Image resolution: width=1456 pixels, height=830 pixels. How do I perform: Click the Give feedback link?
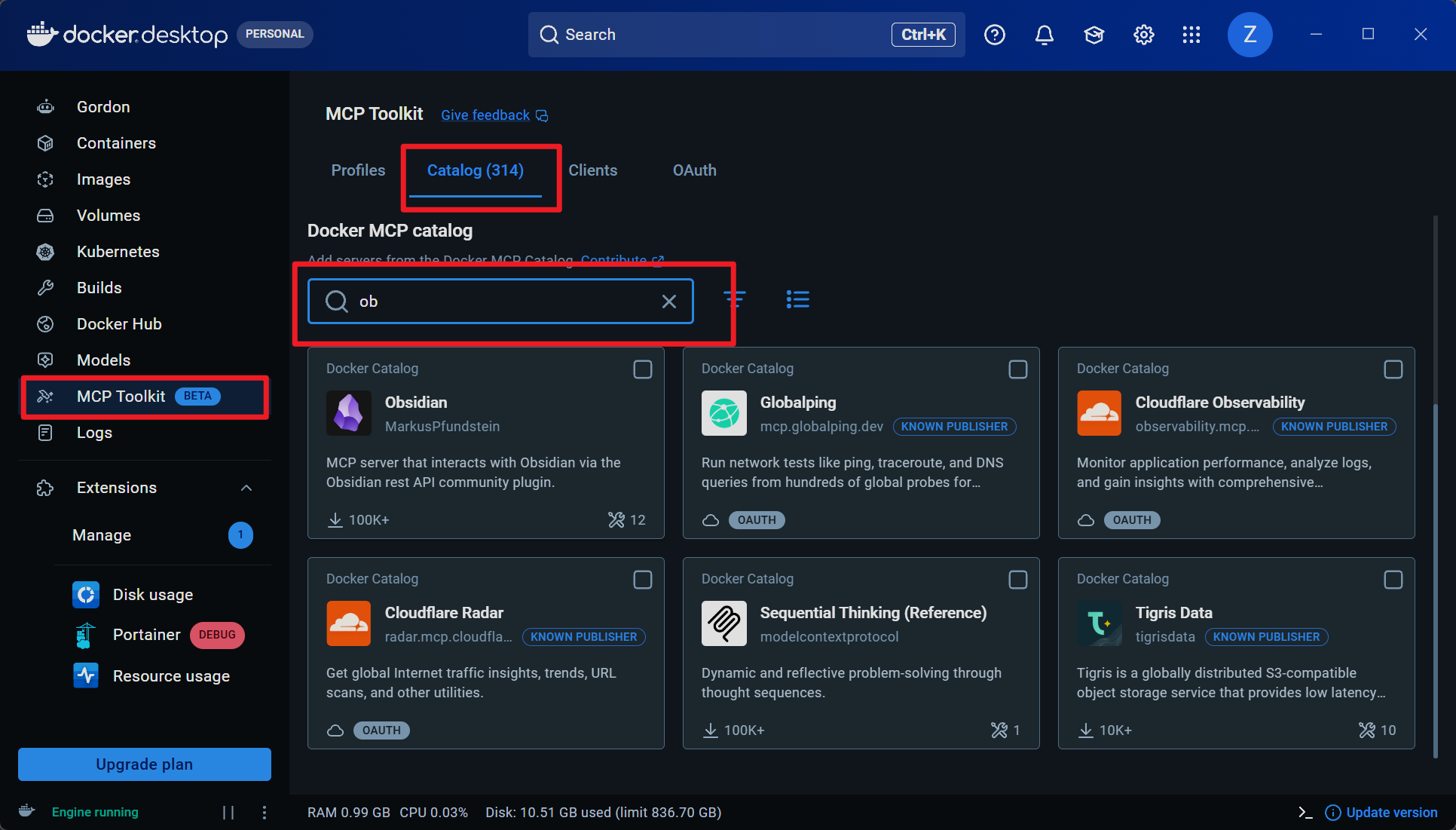485,115
